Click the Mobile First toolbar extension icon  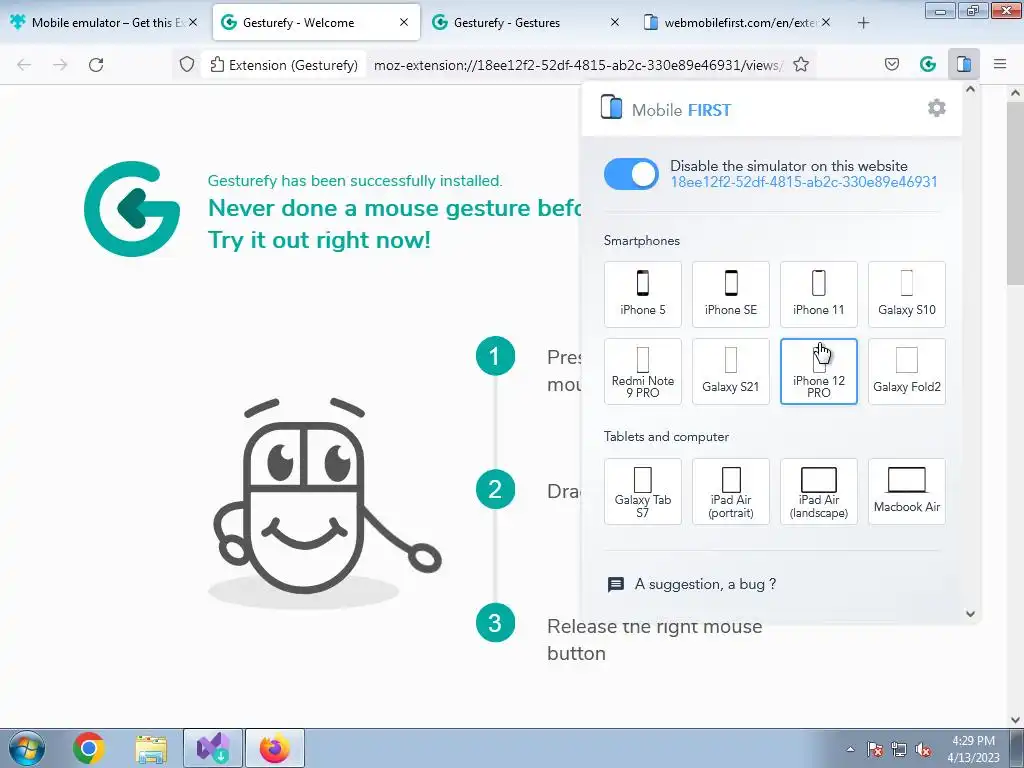click(x=964, y=64)
